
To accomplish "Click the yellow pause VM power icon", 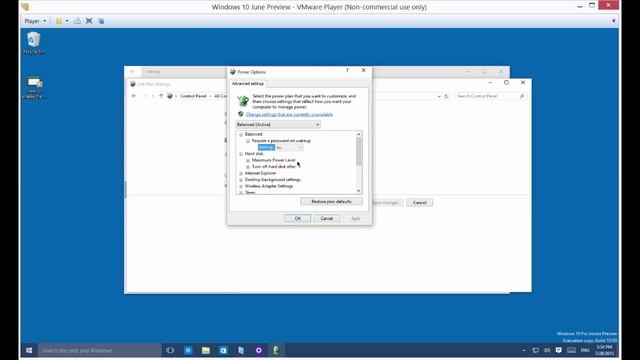I will pyautogui.click(x=59, y=21).
